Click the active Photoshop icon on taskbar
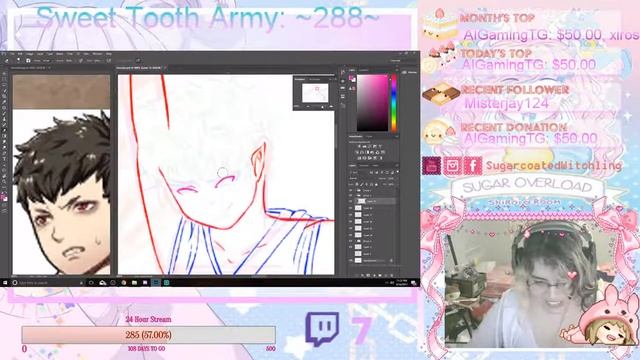 pyautogui.click(x=156, y=282)
